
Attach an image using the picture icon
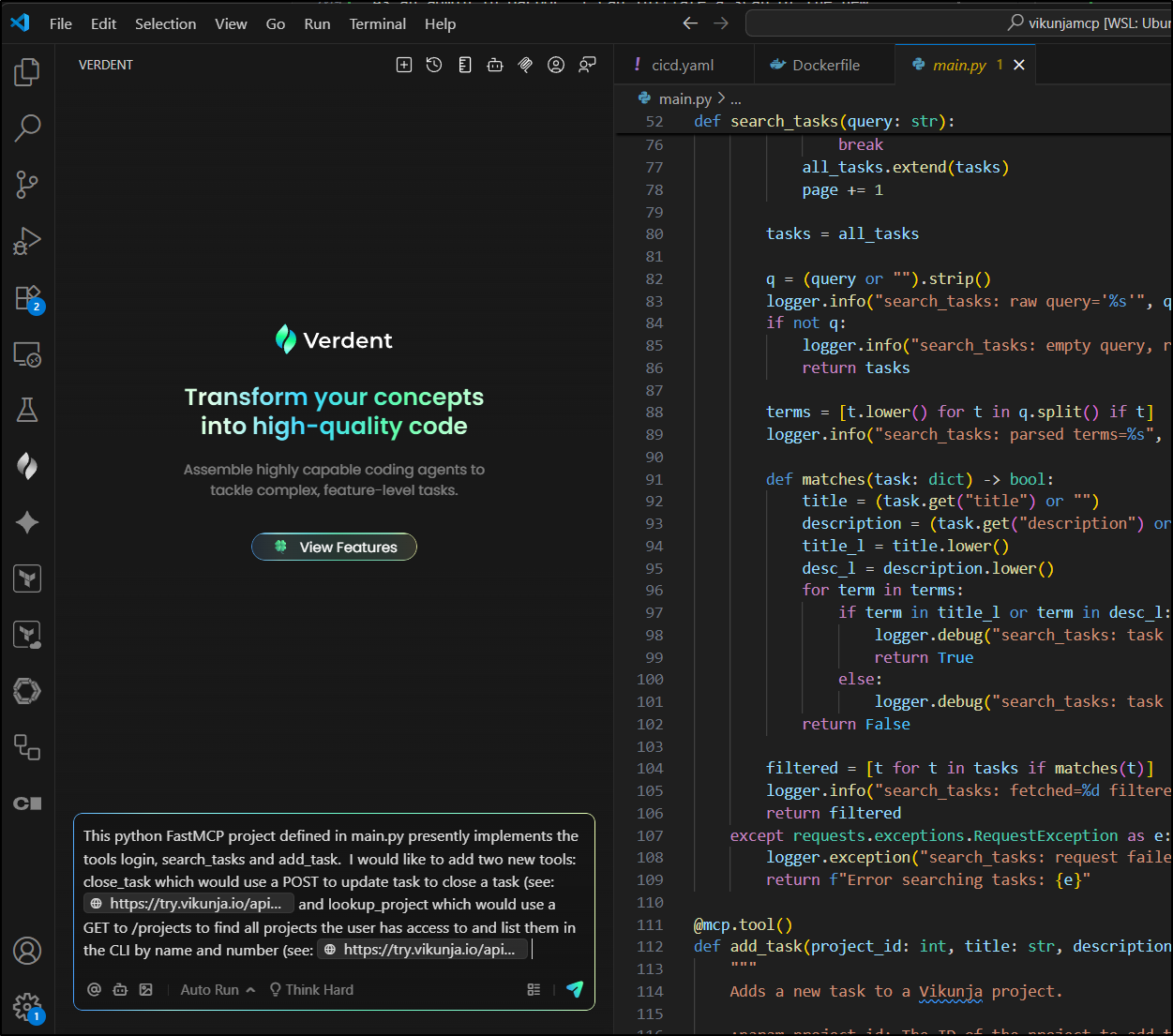click(146, 989)
